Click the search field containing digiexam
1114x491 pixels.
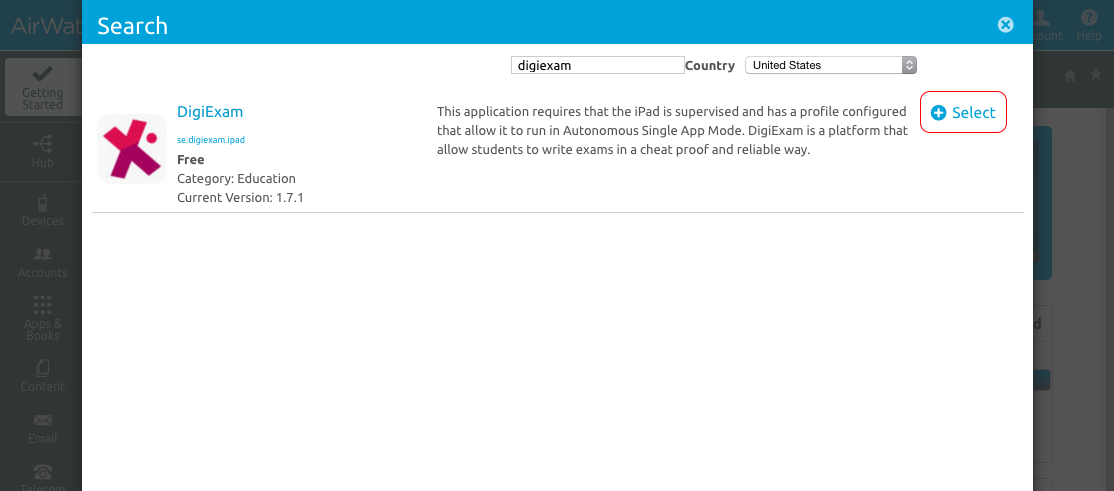(597, 65)
